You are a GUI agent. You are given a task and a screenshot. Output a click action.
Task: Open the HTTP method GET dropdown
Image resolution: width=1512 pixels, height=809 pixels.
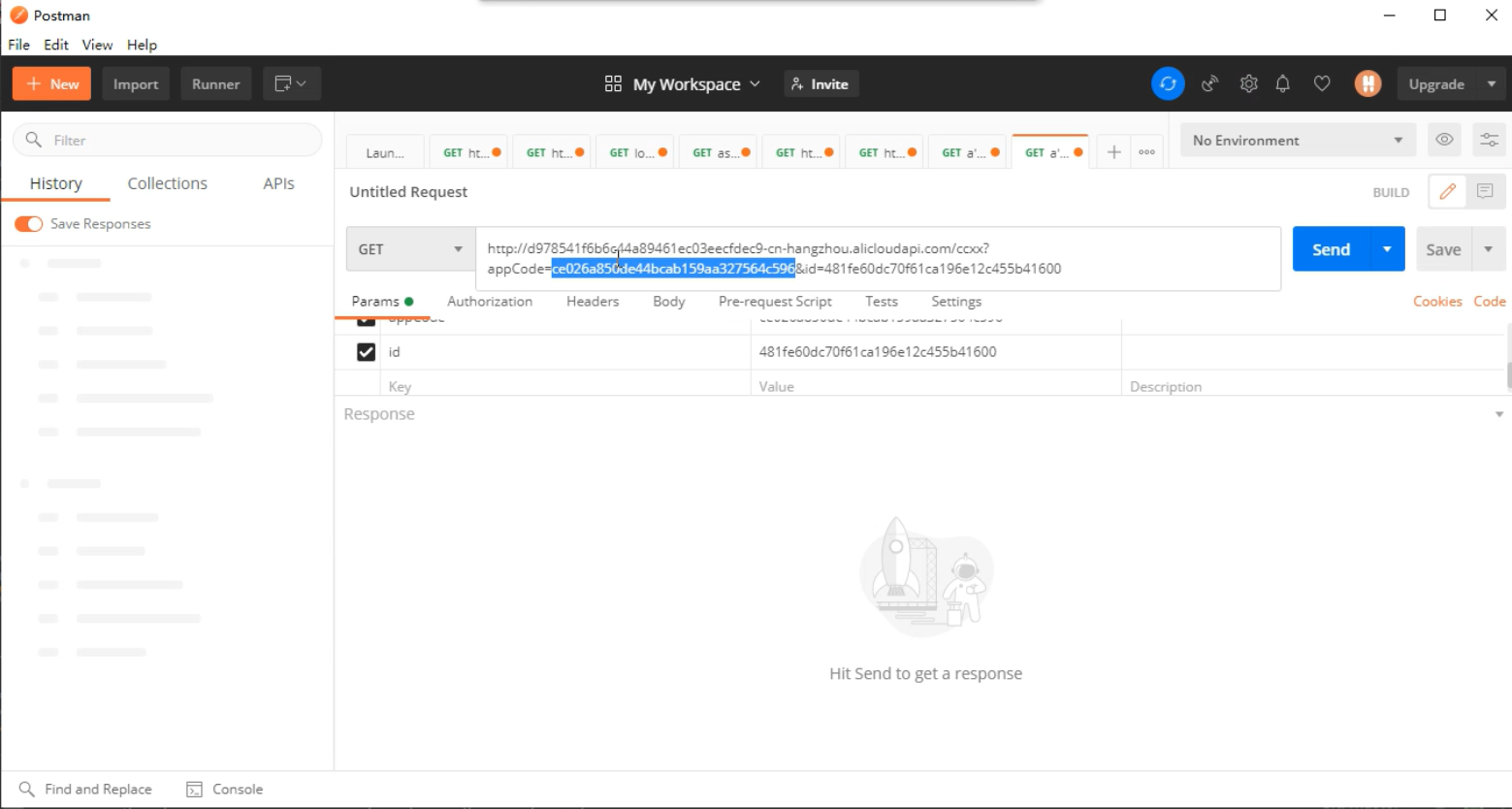tap(411, 249)
